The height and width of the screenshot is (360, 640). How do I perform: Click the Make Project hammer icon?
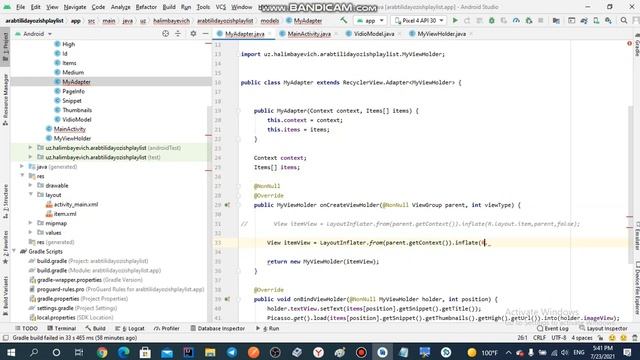pyautogui.click(x=344, y=20)
